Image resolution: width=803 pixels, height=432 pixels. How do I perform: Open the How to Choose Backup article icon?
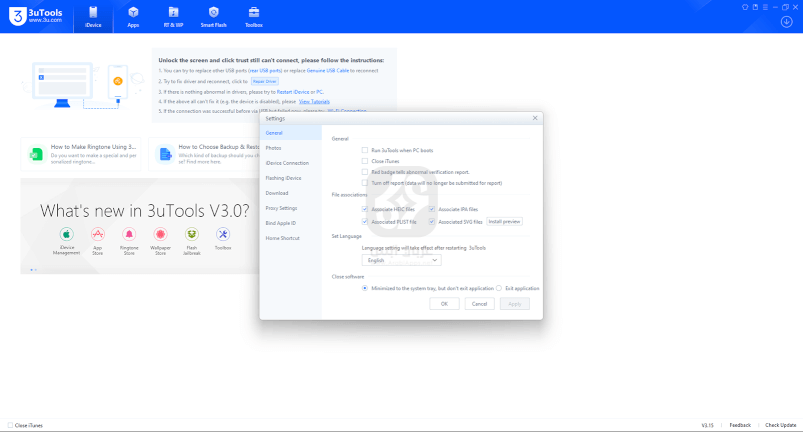click(x=165, y=154)
